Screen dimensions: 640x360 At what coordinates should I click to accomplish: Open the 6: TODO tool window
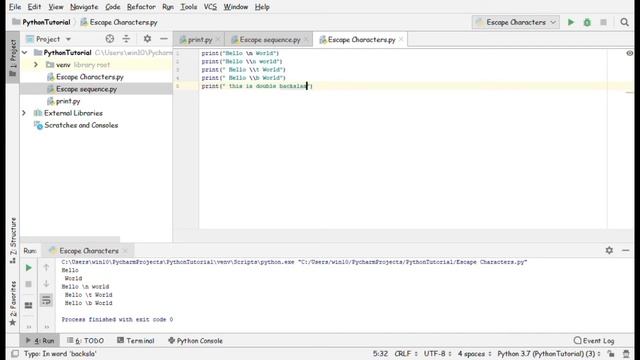pyautogui.click(x=85, y=340)
